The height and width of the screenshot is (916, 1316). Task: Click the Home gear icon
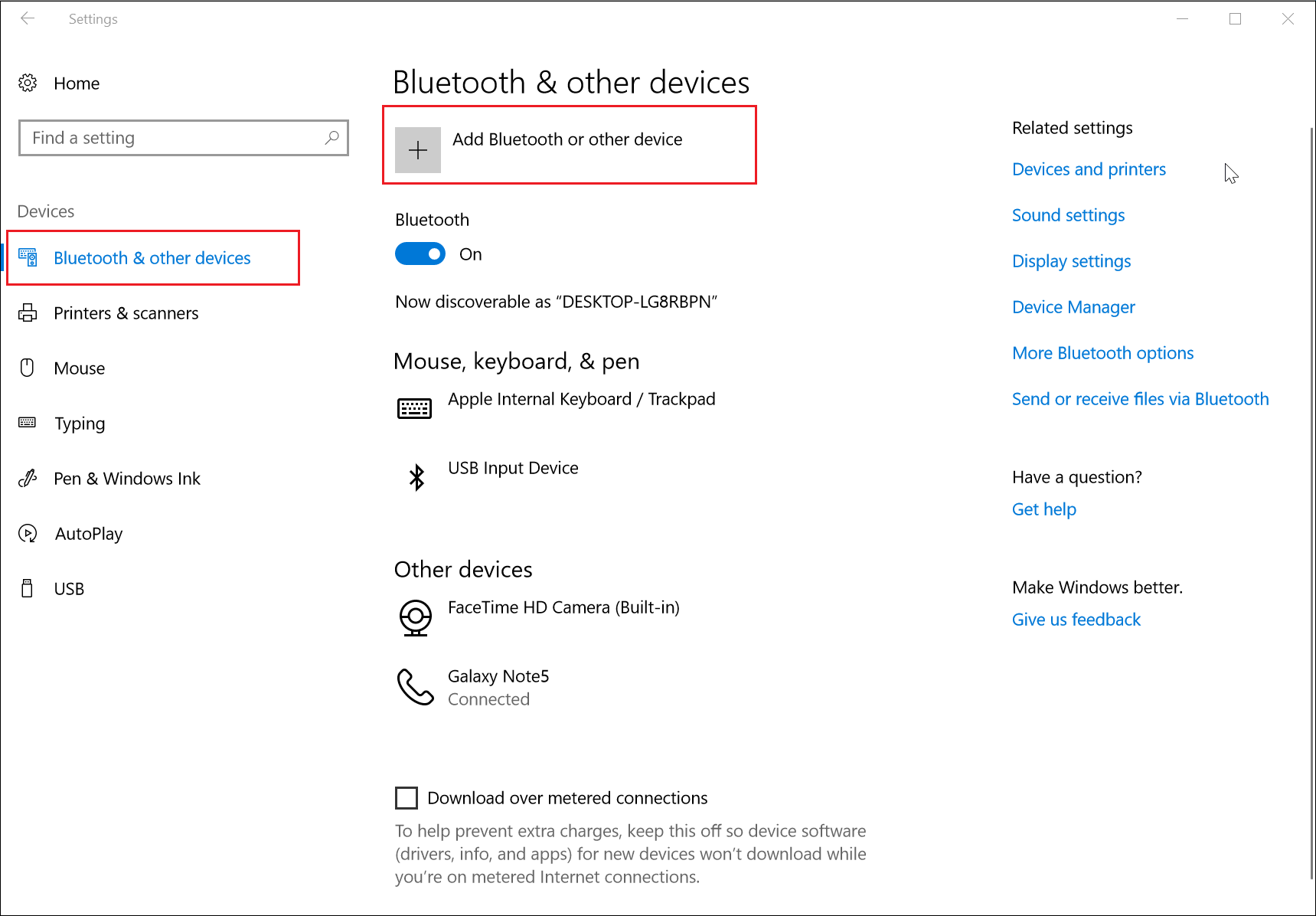[x=28, y=83]
